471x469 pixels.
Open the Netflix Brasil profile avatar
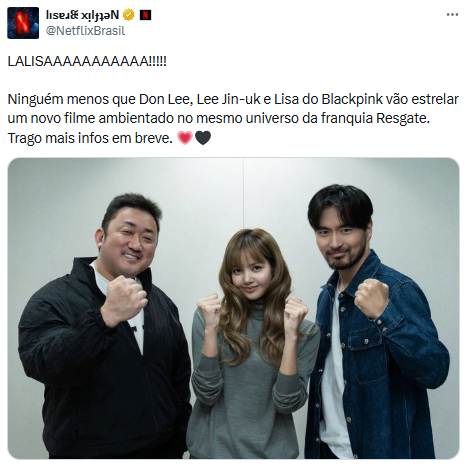23,23
